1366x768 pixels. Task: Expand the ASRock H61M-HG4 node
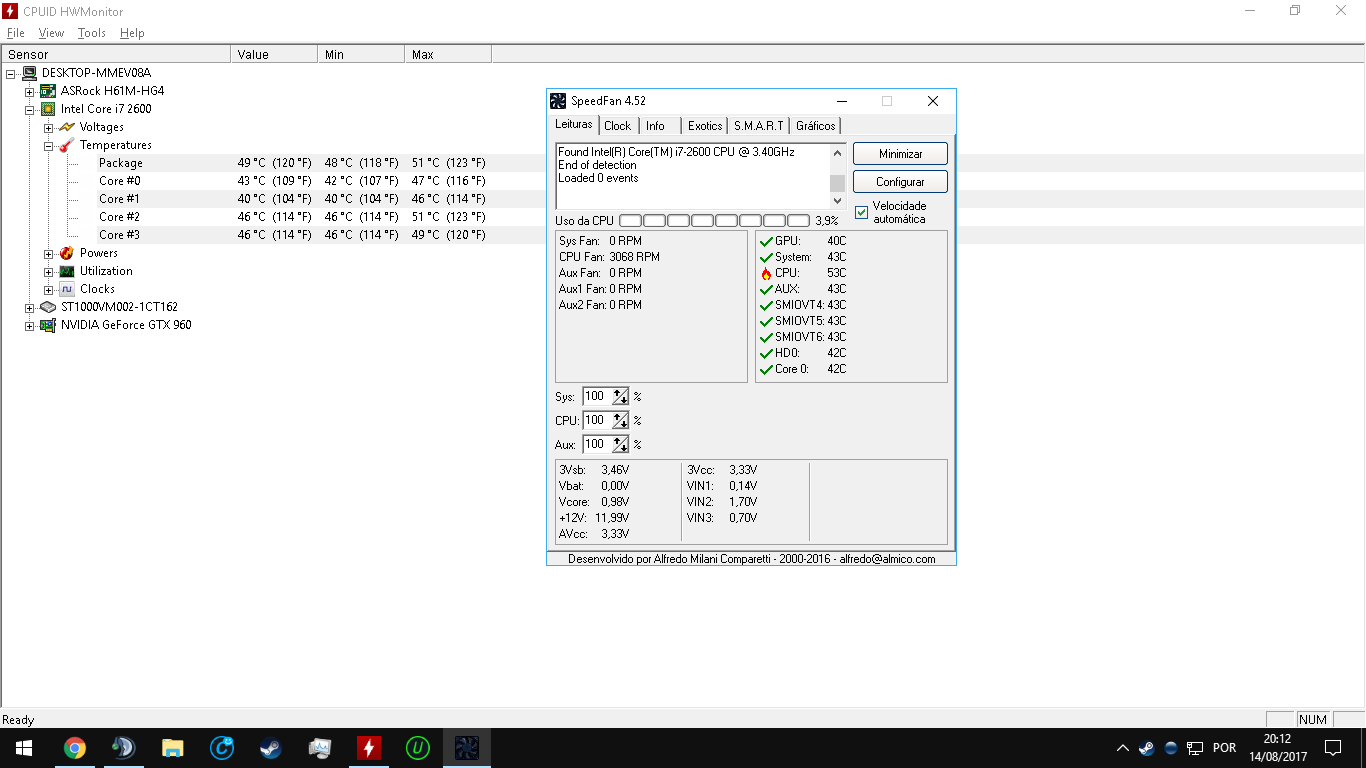click(x=30, y=92)
